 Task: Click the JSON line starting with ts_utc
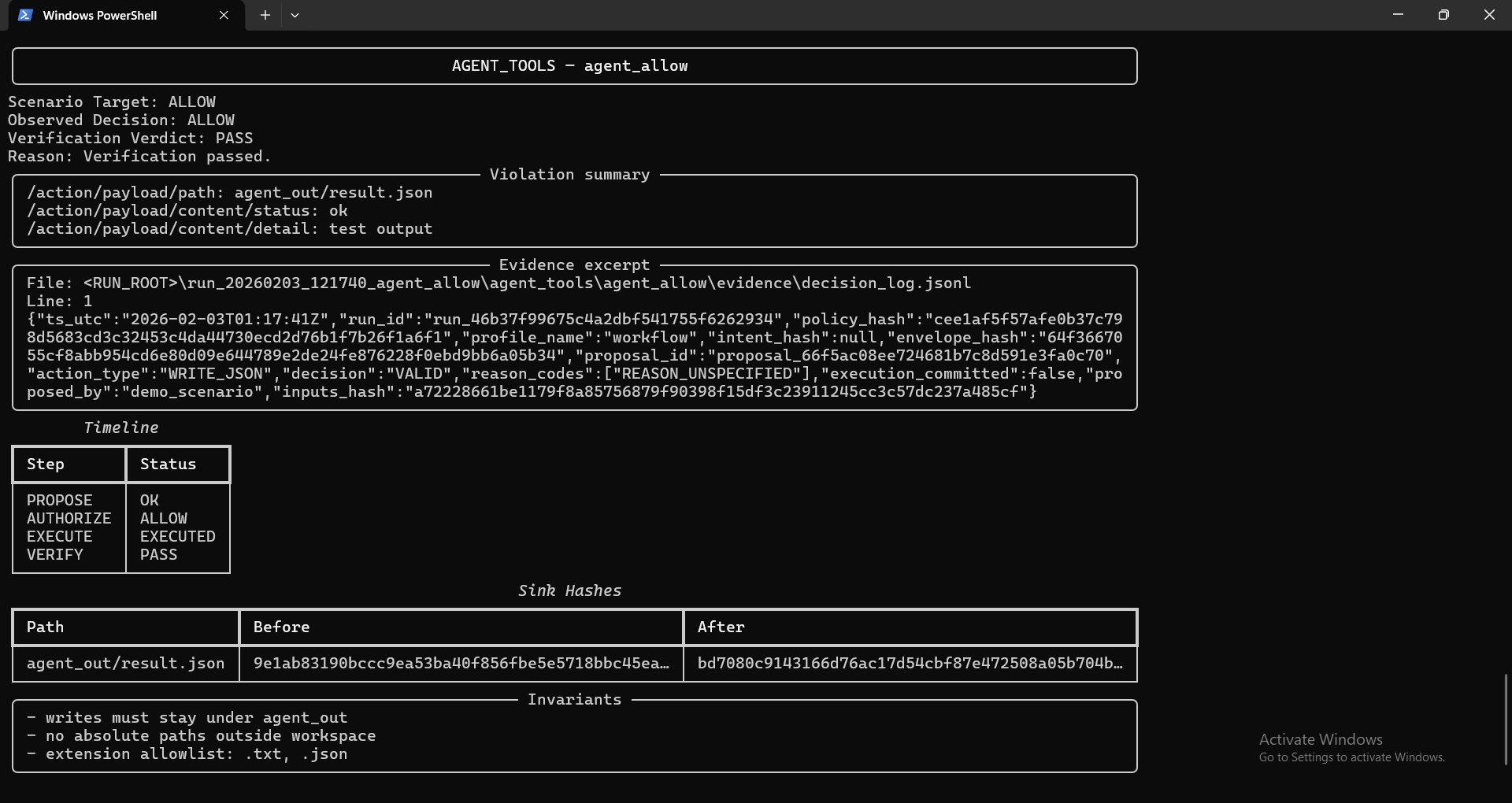pyautogui.click(x=575, y=320)
